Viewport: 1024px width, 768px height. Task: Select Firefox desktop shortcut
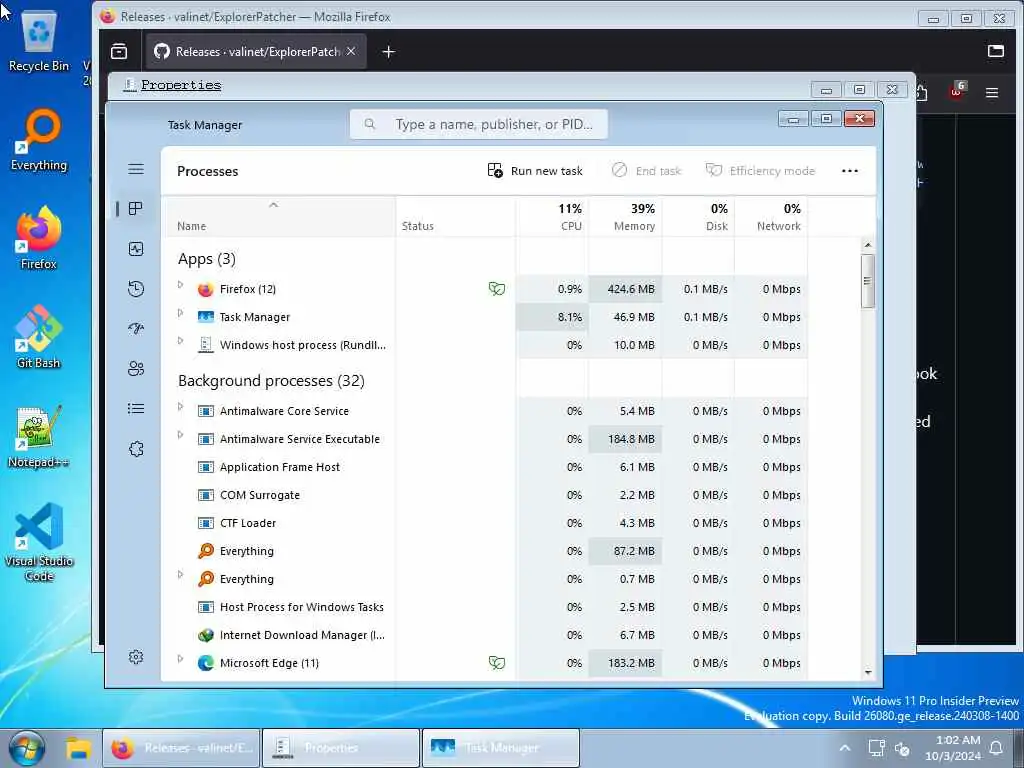click(x=39, y=238)
